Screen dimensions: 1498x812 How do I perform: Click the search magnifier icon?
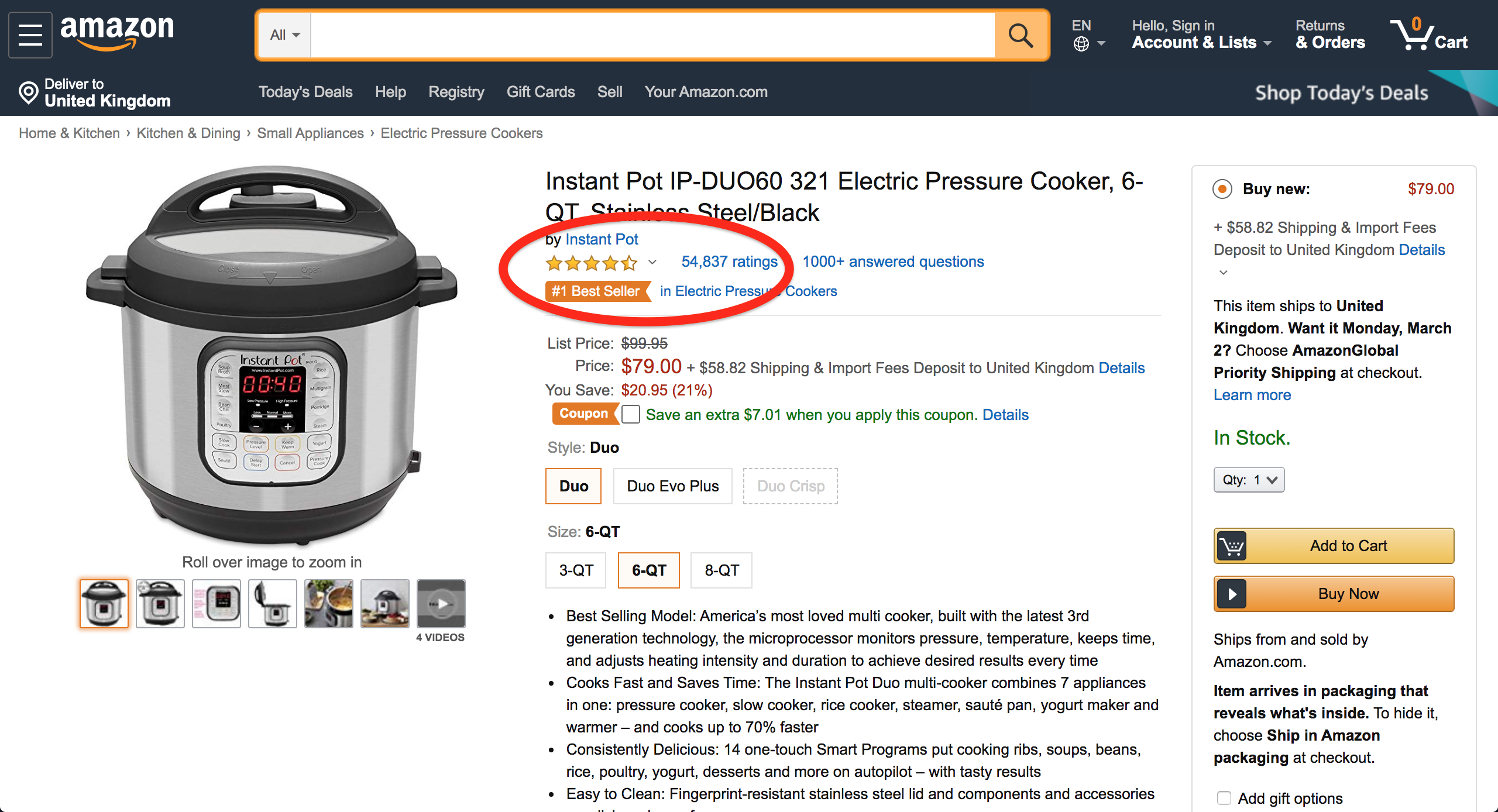pos(1021,35)
